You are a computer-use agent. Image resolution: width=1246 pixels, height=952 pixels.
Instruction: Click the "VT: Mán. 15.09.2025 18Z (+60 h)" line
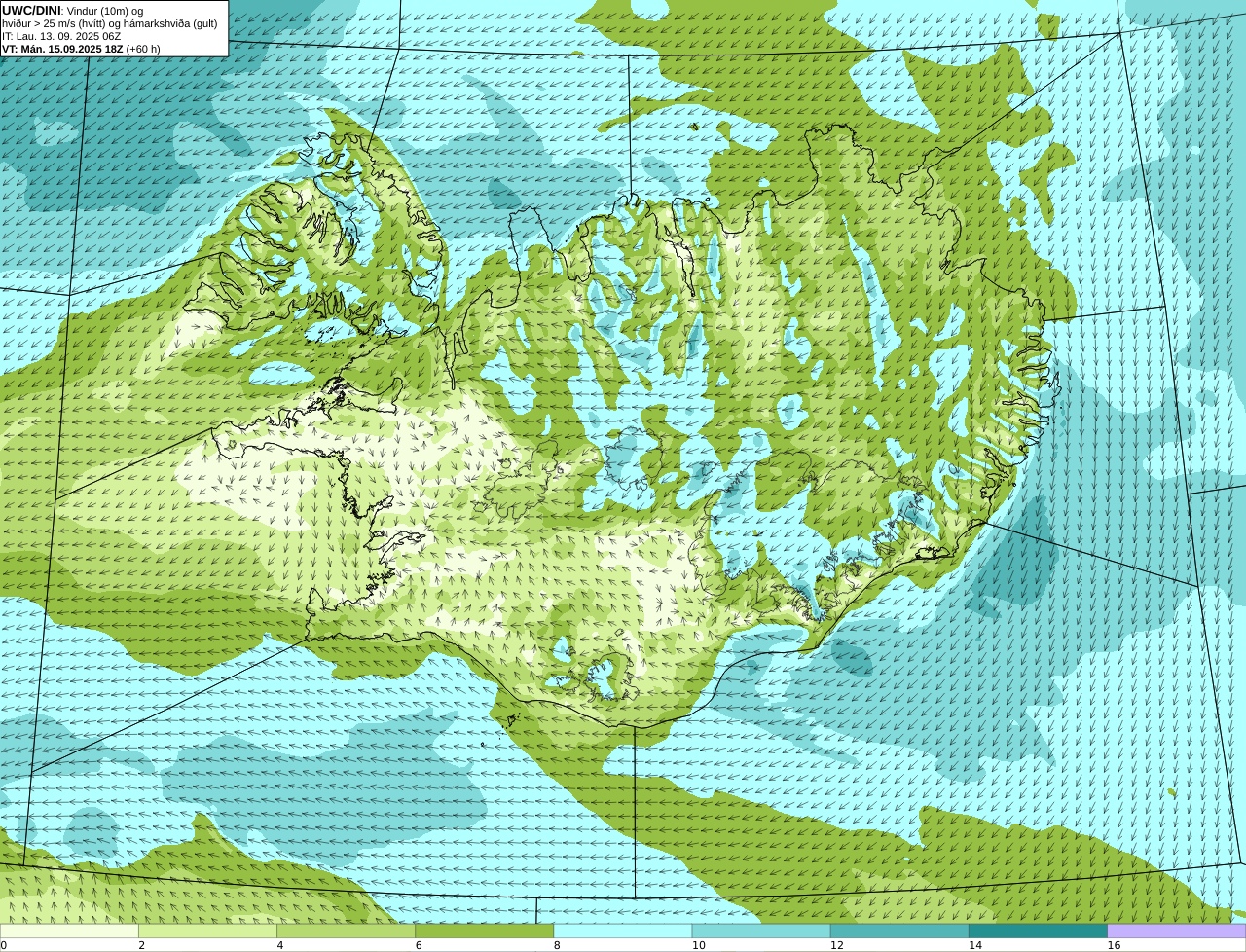[82, 49]
